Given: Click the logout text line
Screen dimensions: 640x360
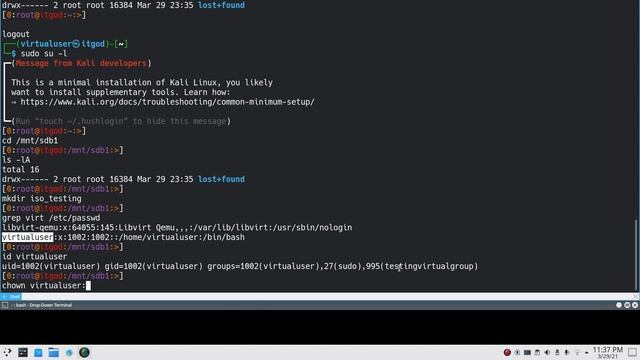Looking at the screenshot, I should click(x=16, y=34).
